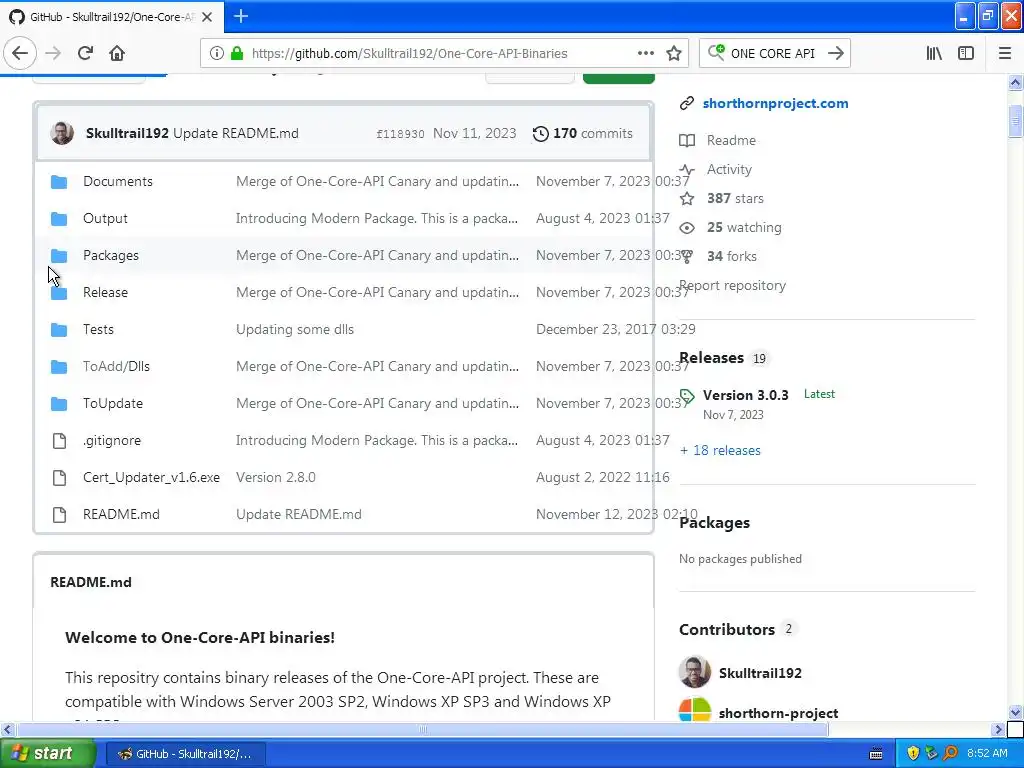Viewport: 1024px width, 768px height.
Task: Click the orange magnifier tray icon
Action: click(950, 753)
